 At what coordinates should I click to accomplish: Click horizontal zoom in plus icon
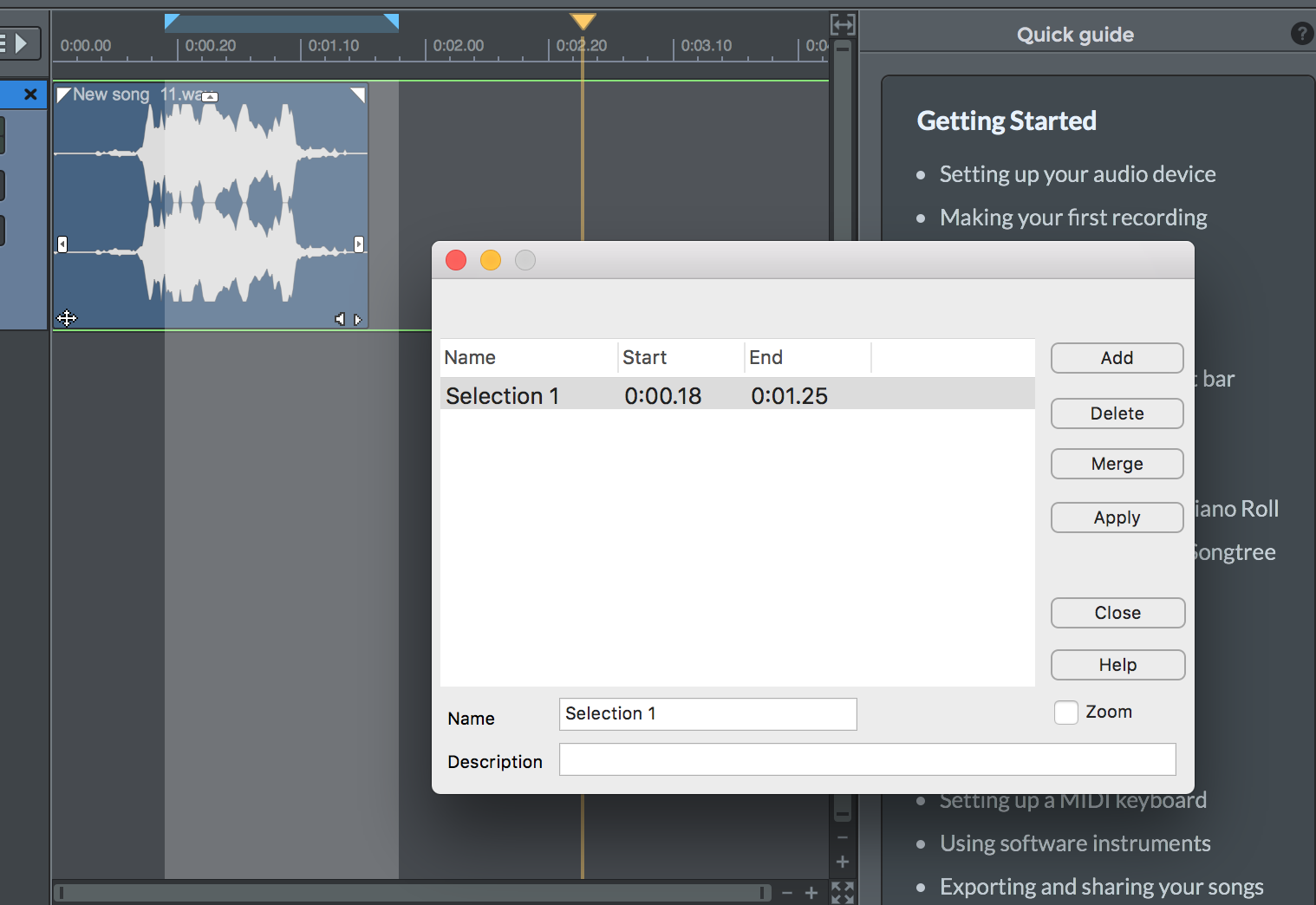click(811, 893)
